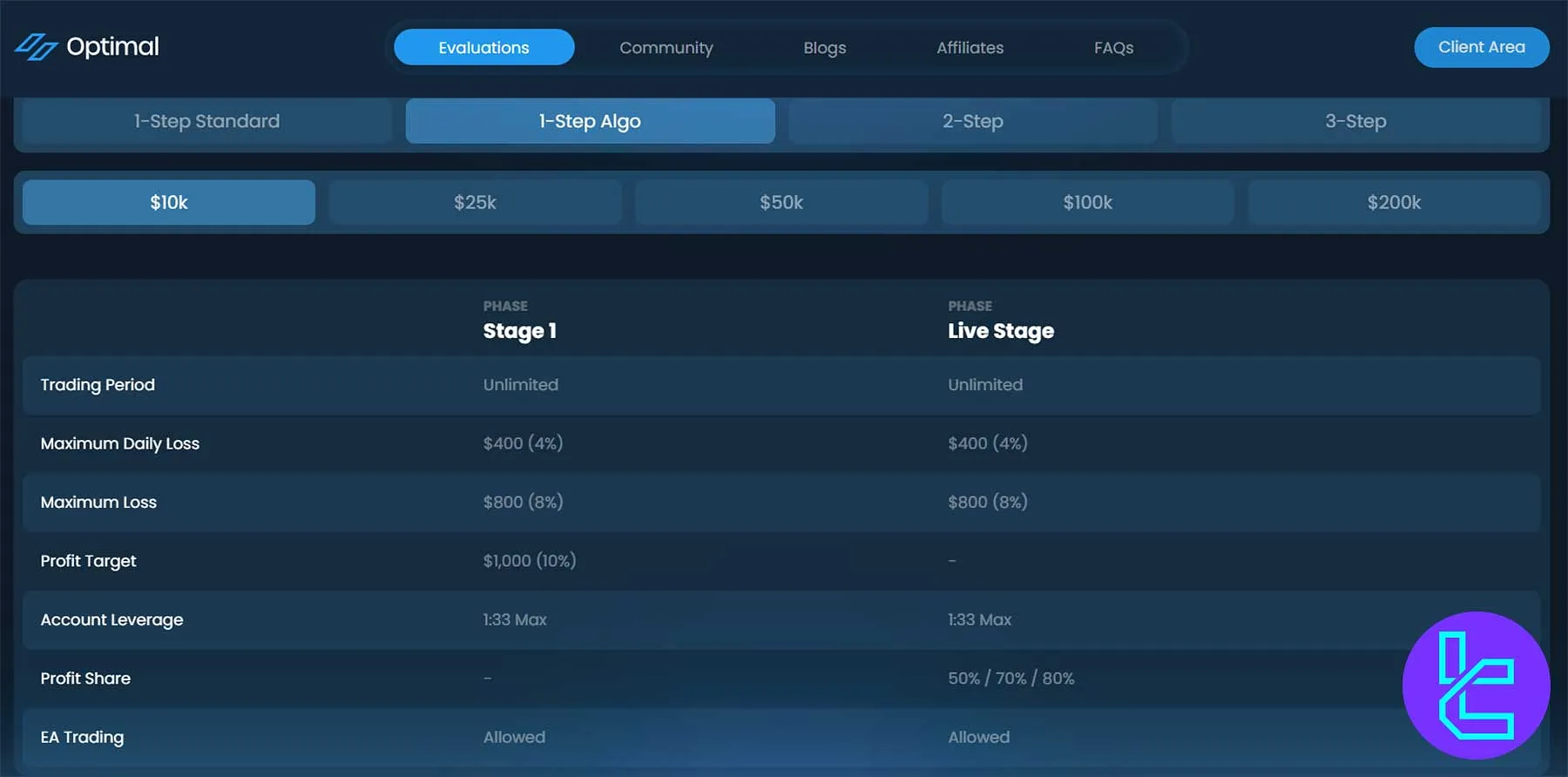
Task: Click the Optimal logo icon
Action: click(x=36, y=47)
